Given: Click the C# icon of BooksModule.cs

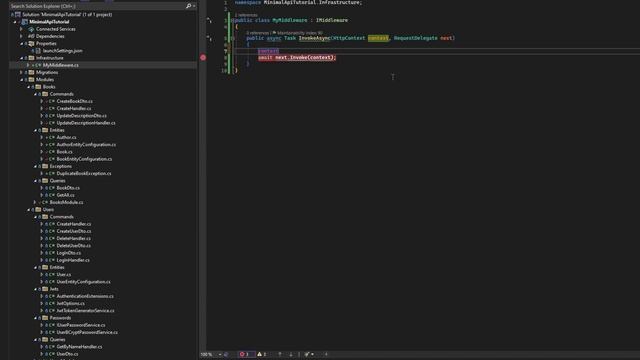Looking at the screenshot, I should 45,202.
